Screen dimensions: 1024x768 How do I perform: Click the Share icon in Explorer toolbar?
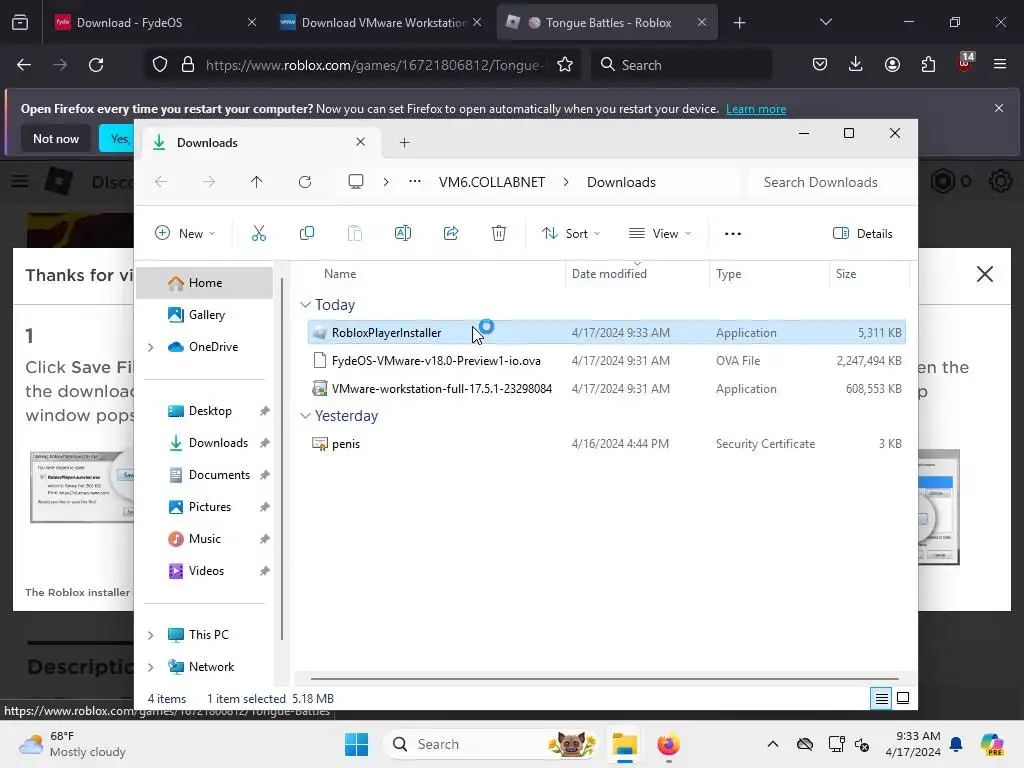coord(451,233)
